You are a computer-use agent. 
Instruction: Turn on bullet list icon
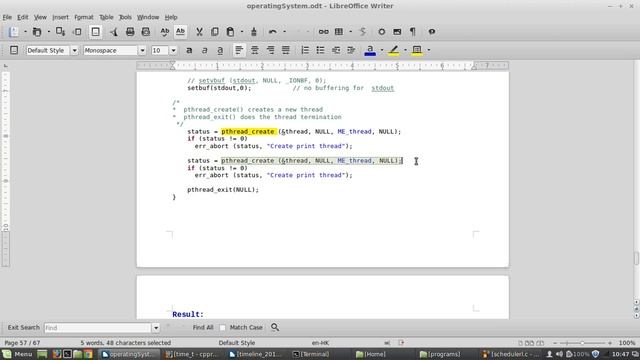(320, 50)
